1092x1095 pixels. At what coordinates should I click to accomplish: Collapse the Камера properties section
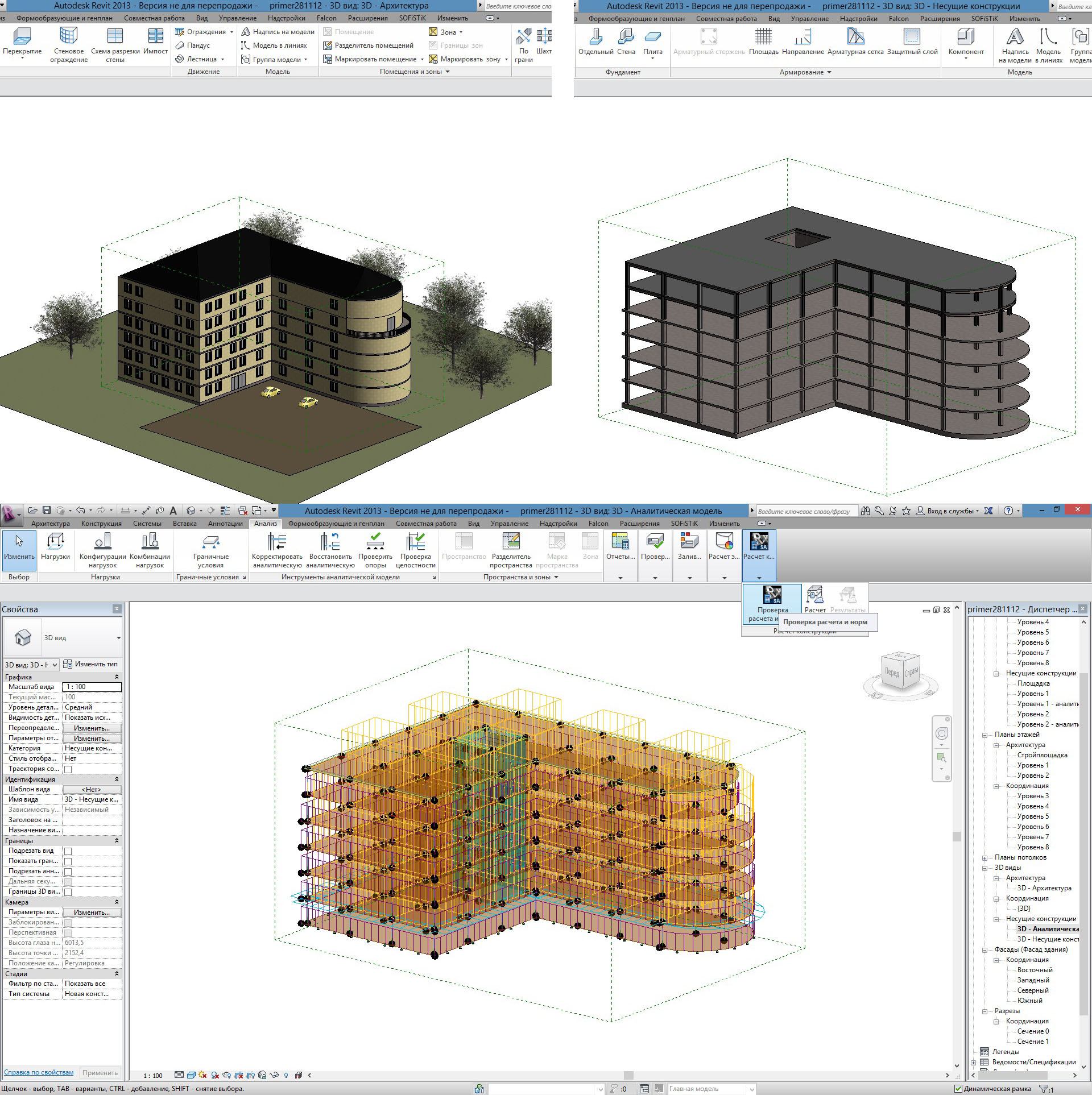(117, 902)
